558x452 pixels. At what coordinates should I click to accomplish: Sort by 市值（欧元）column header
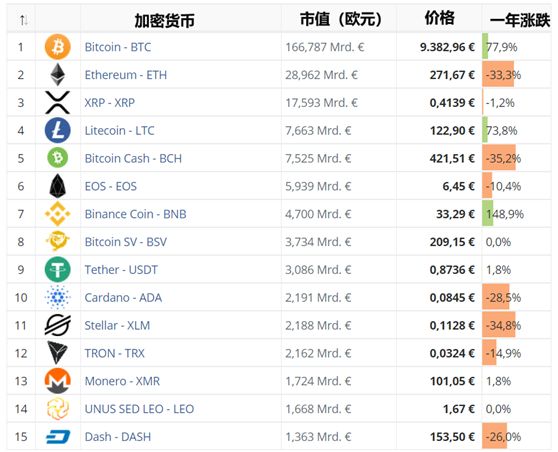click(x=341, y=19)
